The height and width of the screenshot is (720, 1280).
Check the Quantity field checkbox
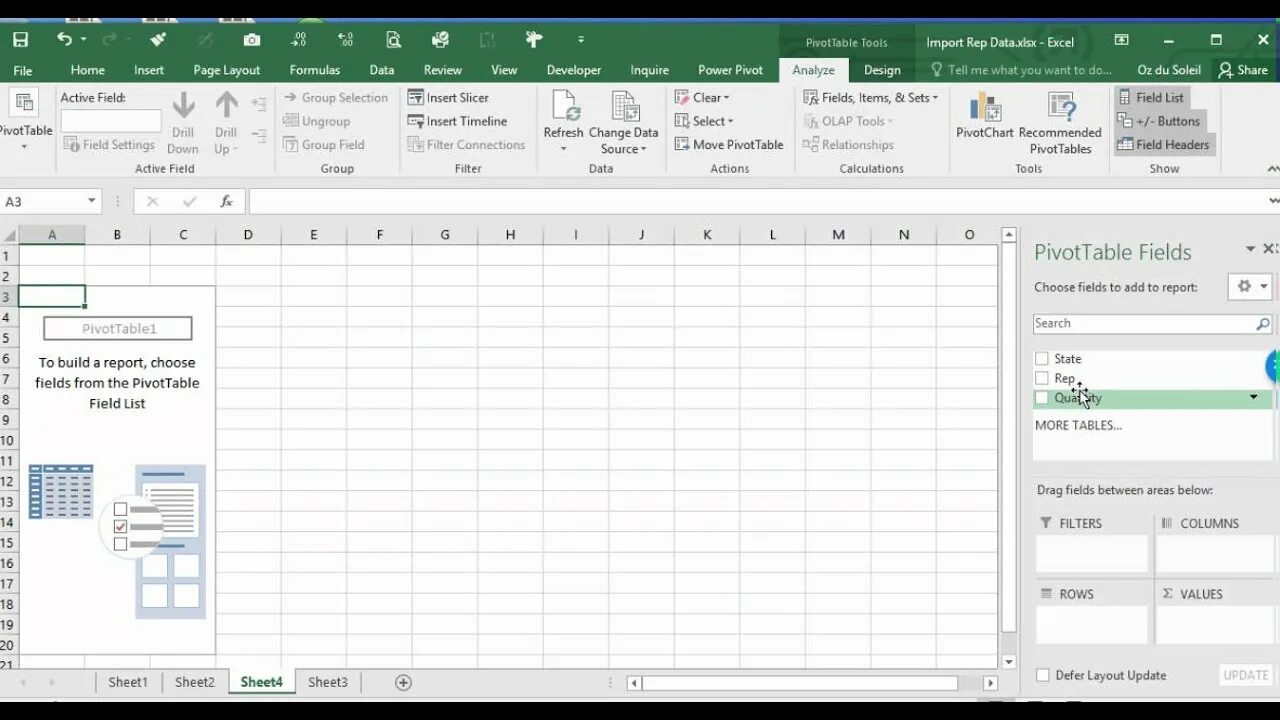[1042, 398]
